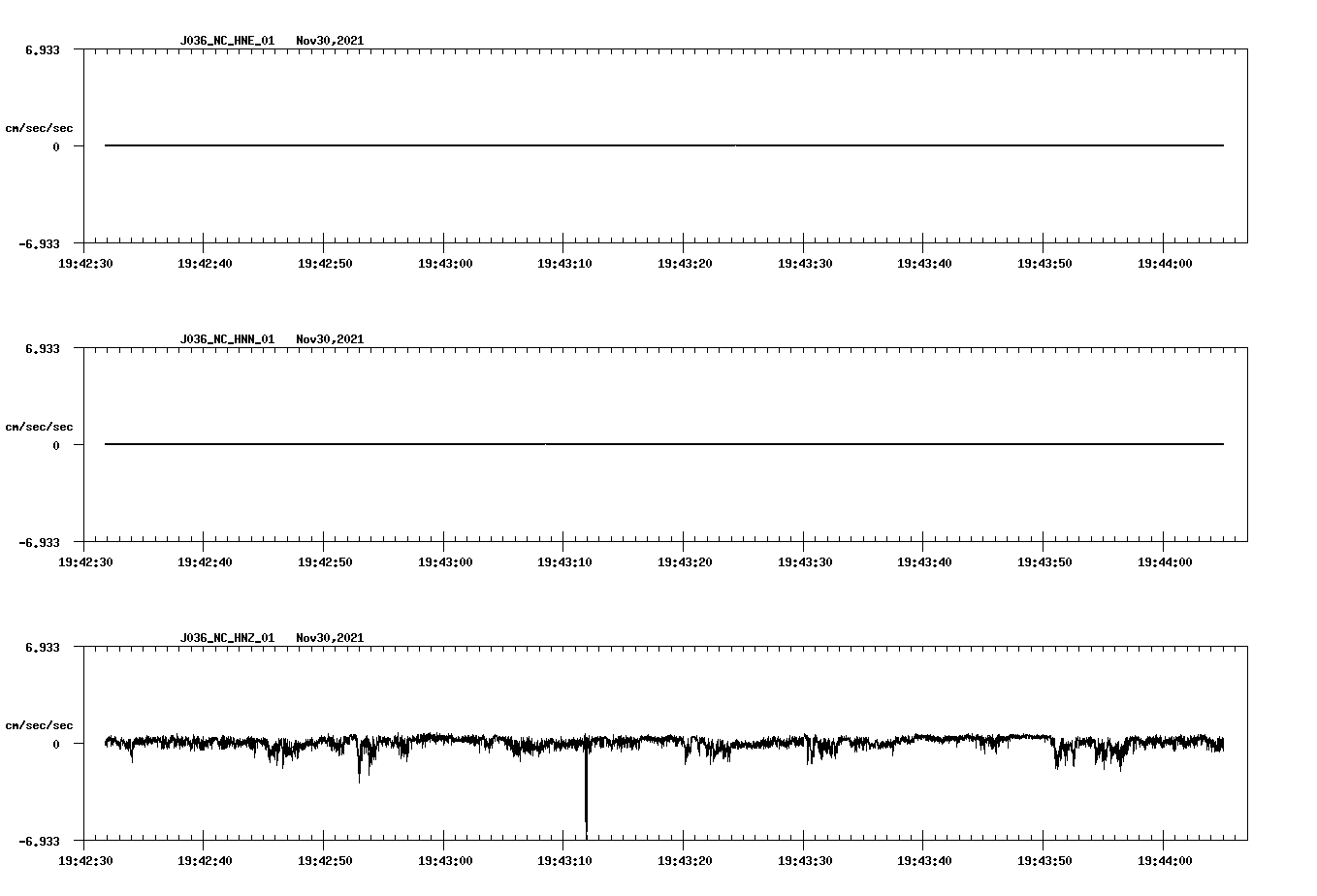Pick the 19:42:40 time label under HNZ plot
Image resolution: width=1317 pixels, height=896 pixels.
coord(206,860)
